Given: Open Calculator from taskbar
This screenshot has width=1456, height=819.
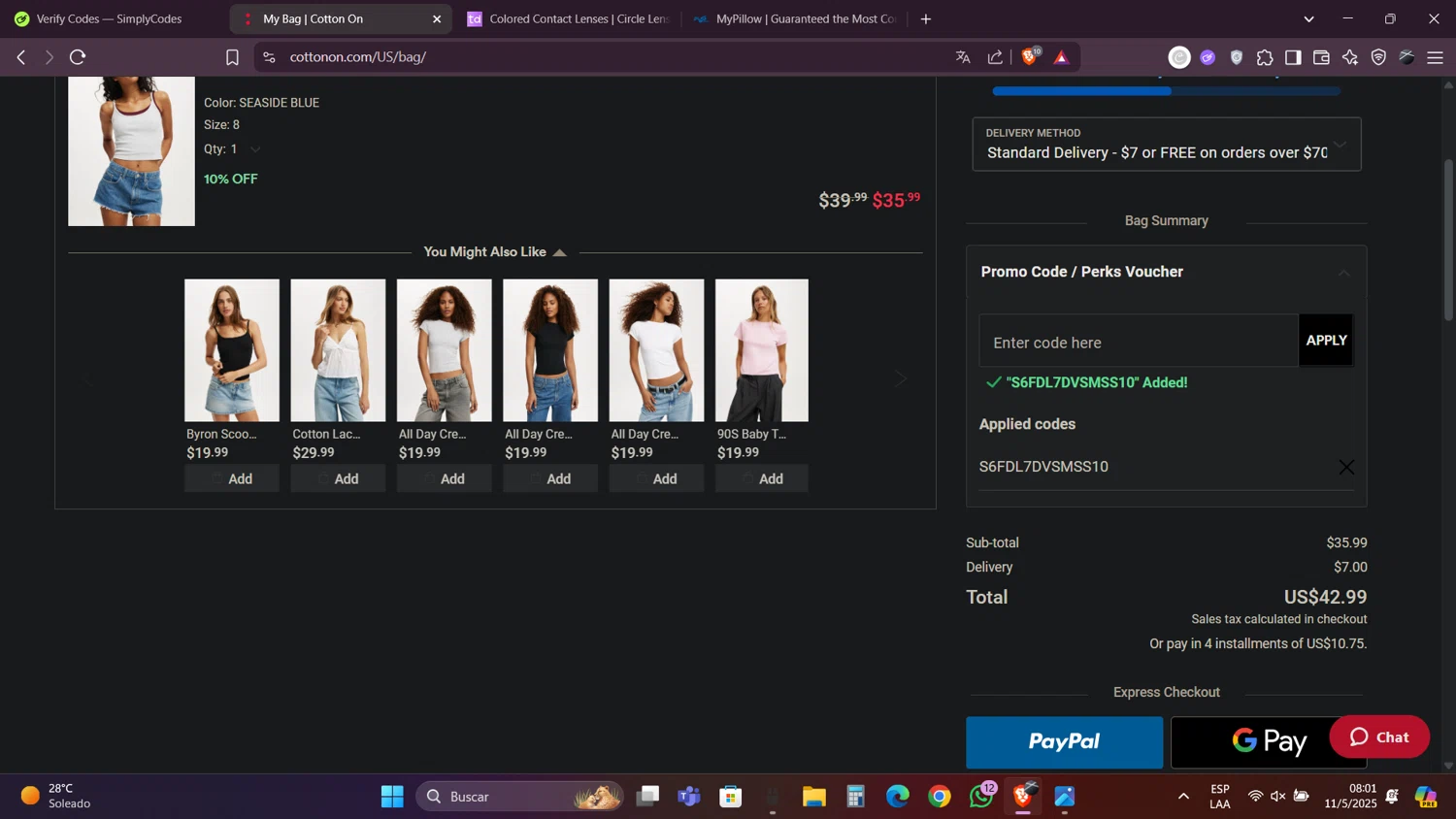Looking at the screenshot, I should (855, 797).
